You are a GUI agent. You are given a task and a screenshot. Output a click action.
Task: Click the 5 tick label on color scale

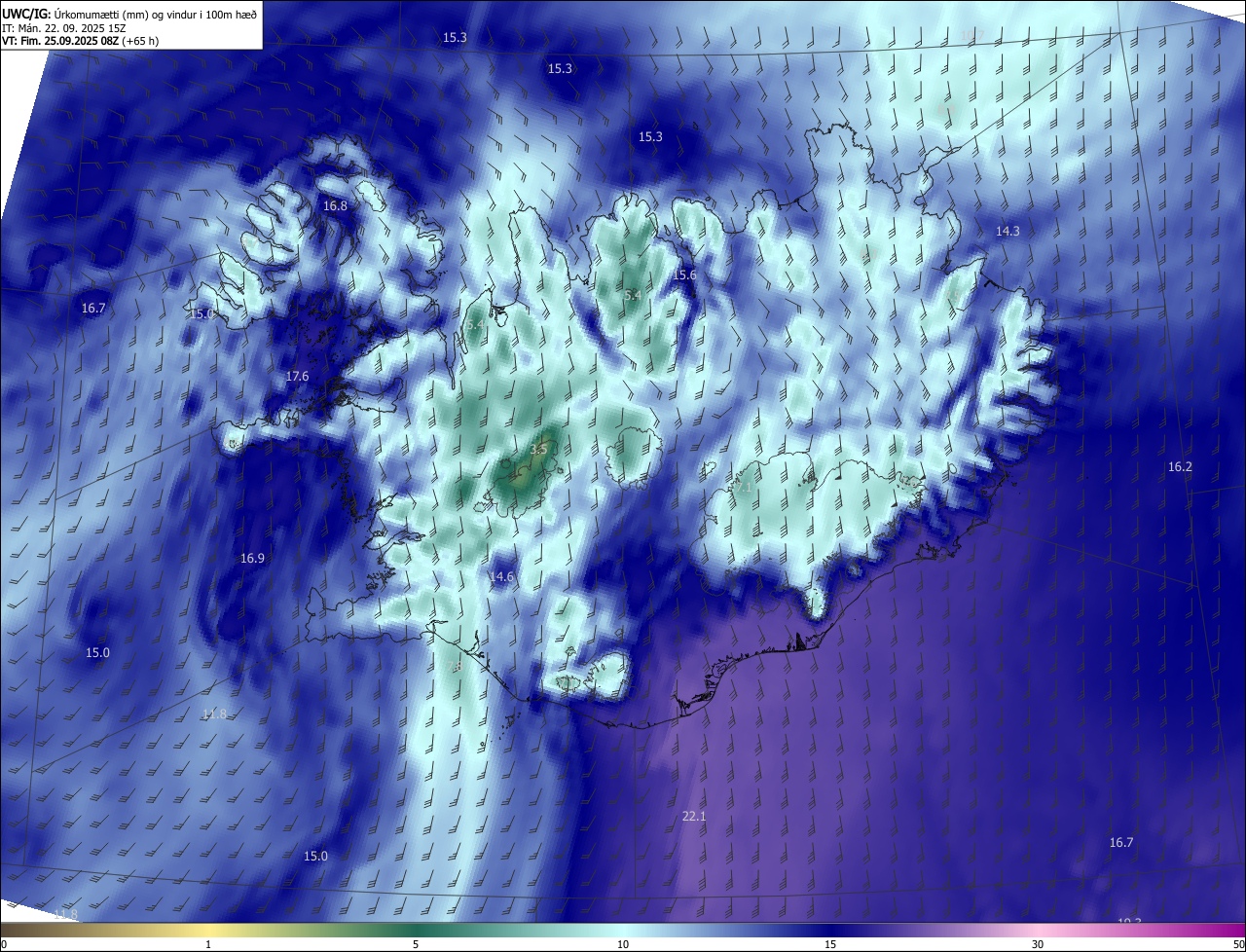416,944
